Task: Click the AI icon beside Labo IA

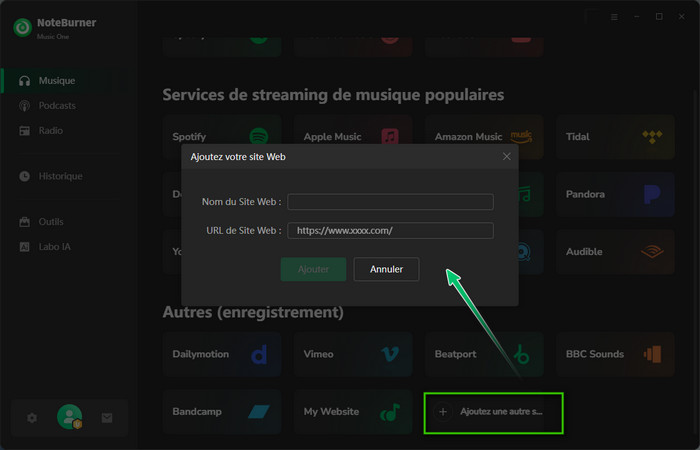Action: coord(25,247)
